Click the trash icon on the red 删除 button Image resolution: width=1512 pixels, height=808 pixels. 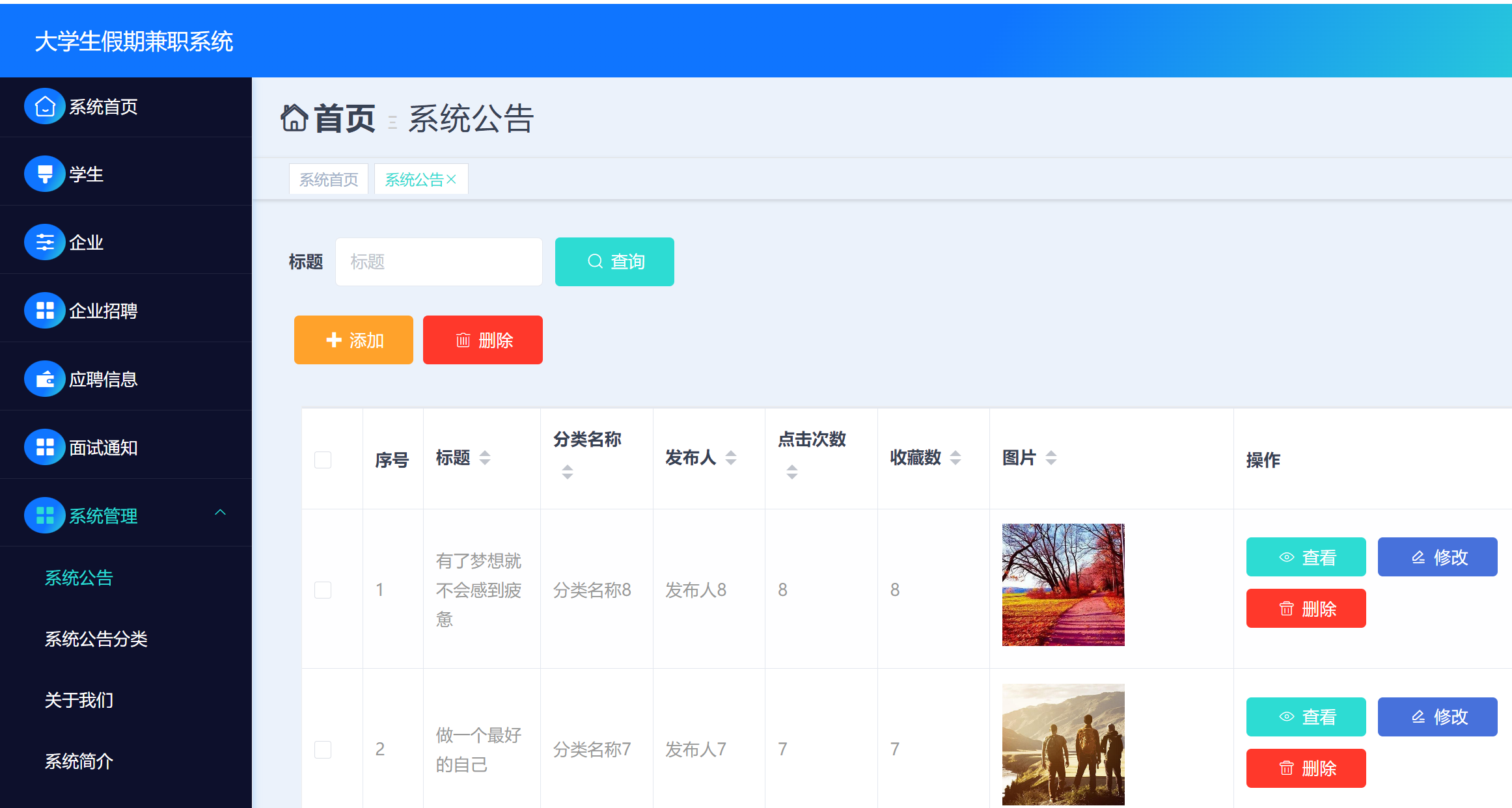point(463,340)
